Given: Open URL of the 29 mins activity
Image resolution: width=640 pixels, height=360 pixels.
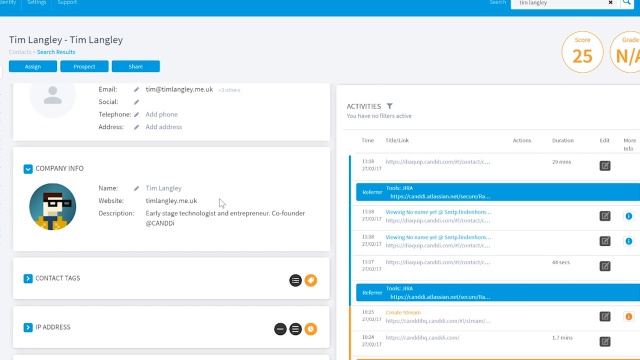Looking at the screenshot, I should [438, 162].
